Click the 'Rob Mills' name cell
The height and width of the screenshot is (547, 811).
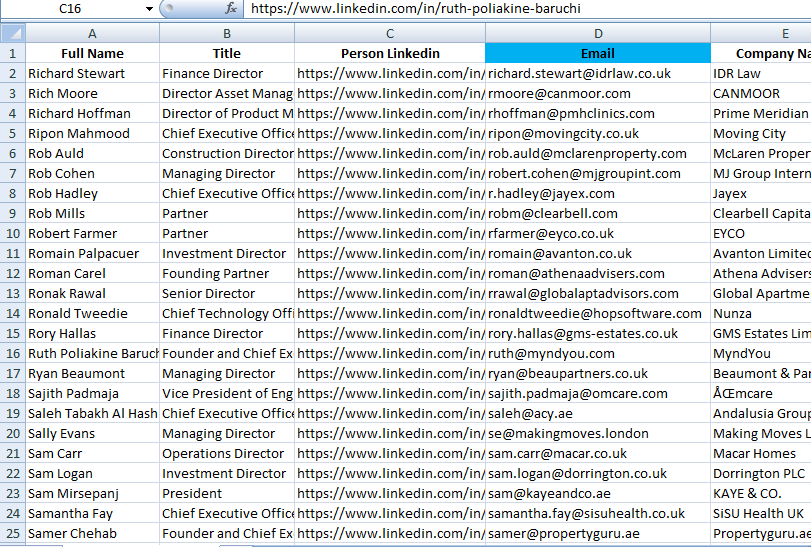[x=93, y=214]
